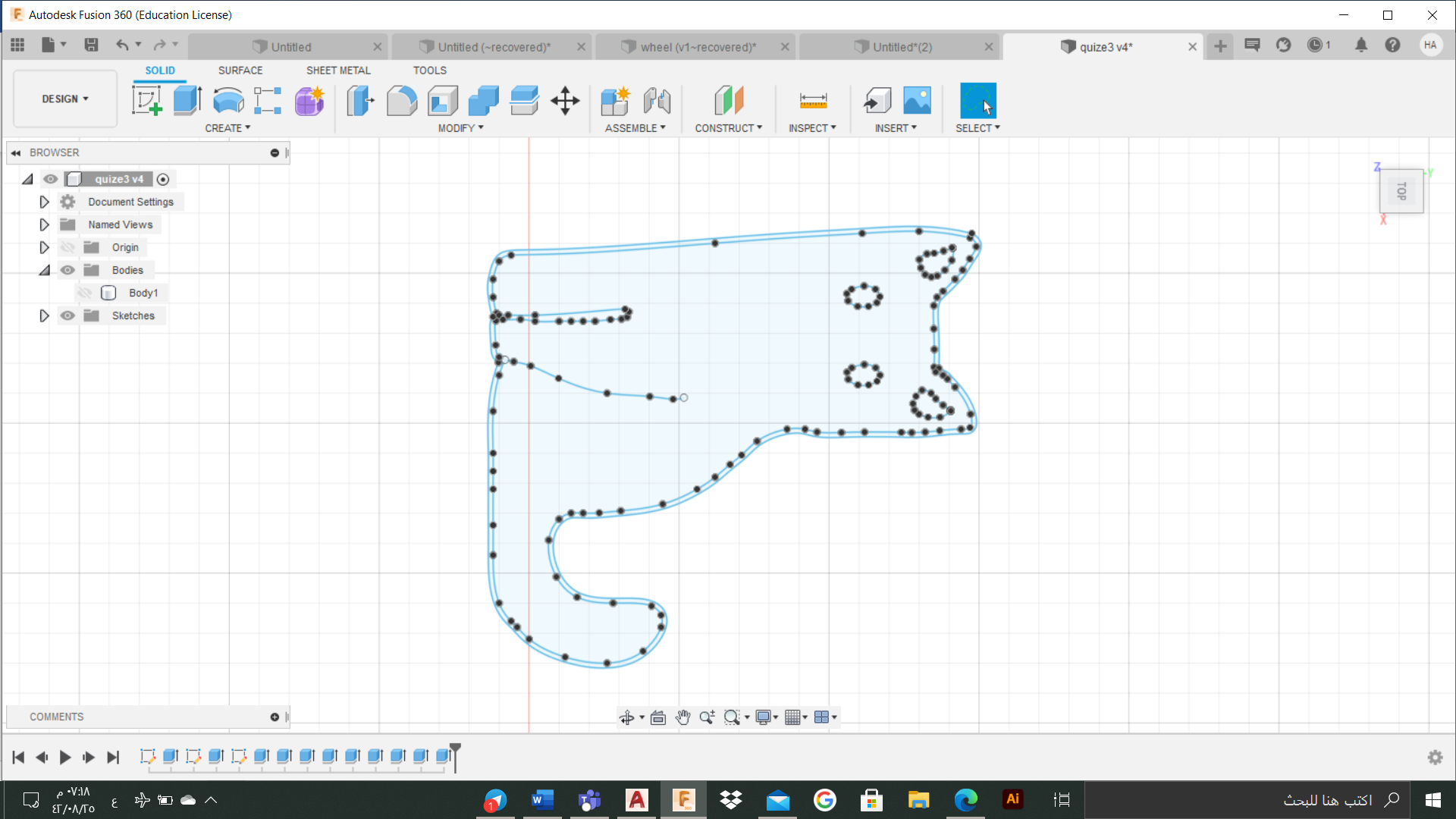Expand Document Settings node
This screenshot has width=1456, height=819.
pyautogui.click(x=44, y=202)
